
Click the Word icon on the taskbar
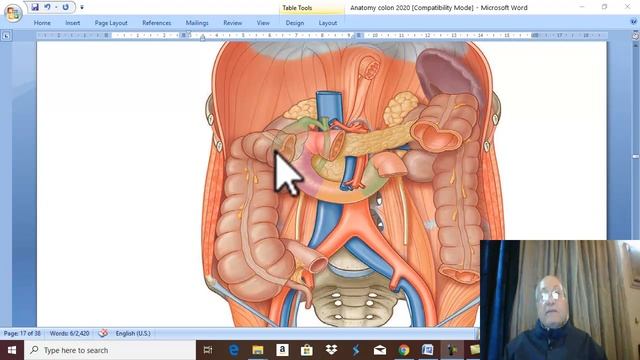coord(428,350)
